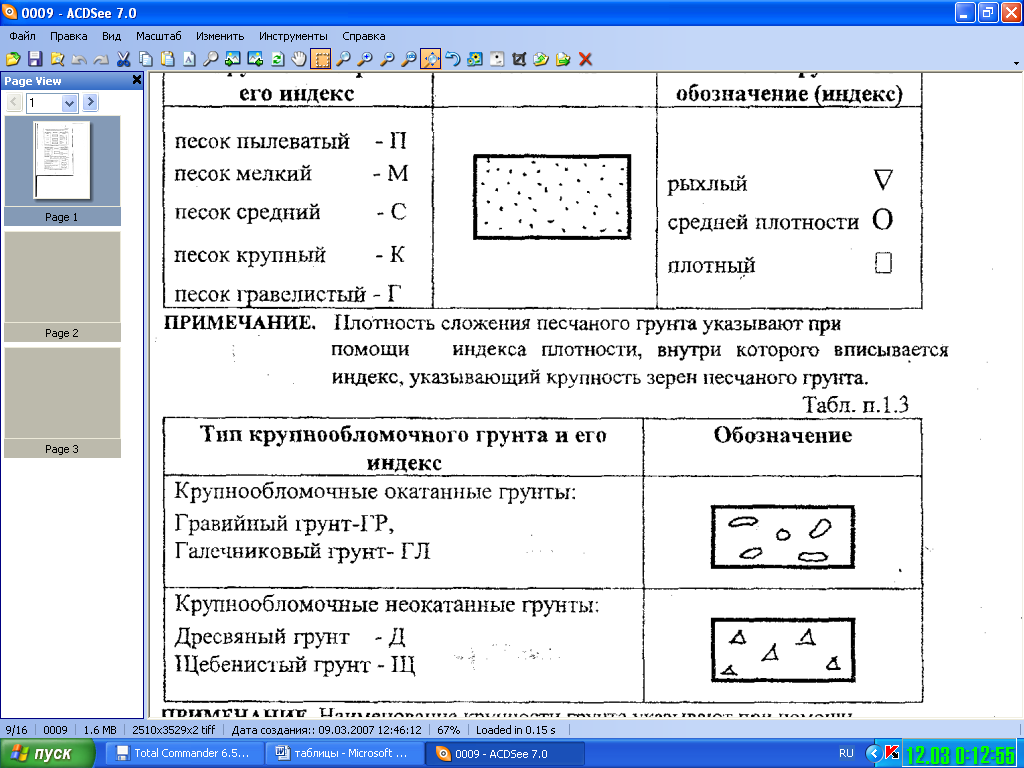1024x768 pixels.
Task: Select the Page 2 thumbnail
Action: [x=62, y=287]
